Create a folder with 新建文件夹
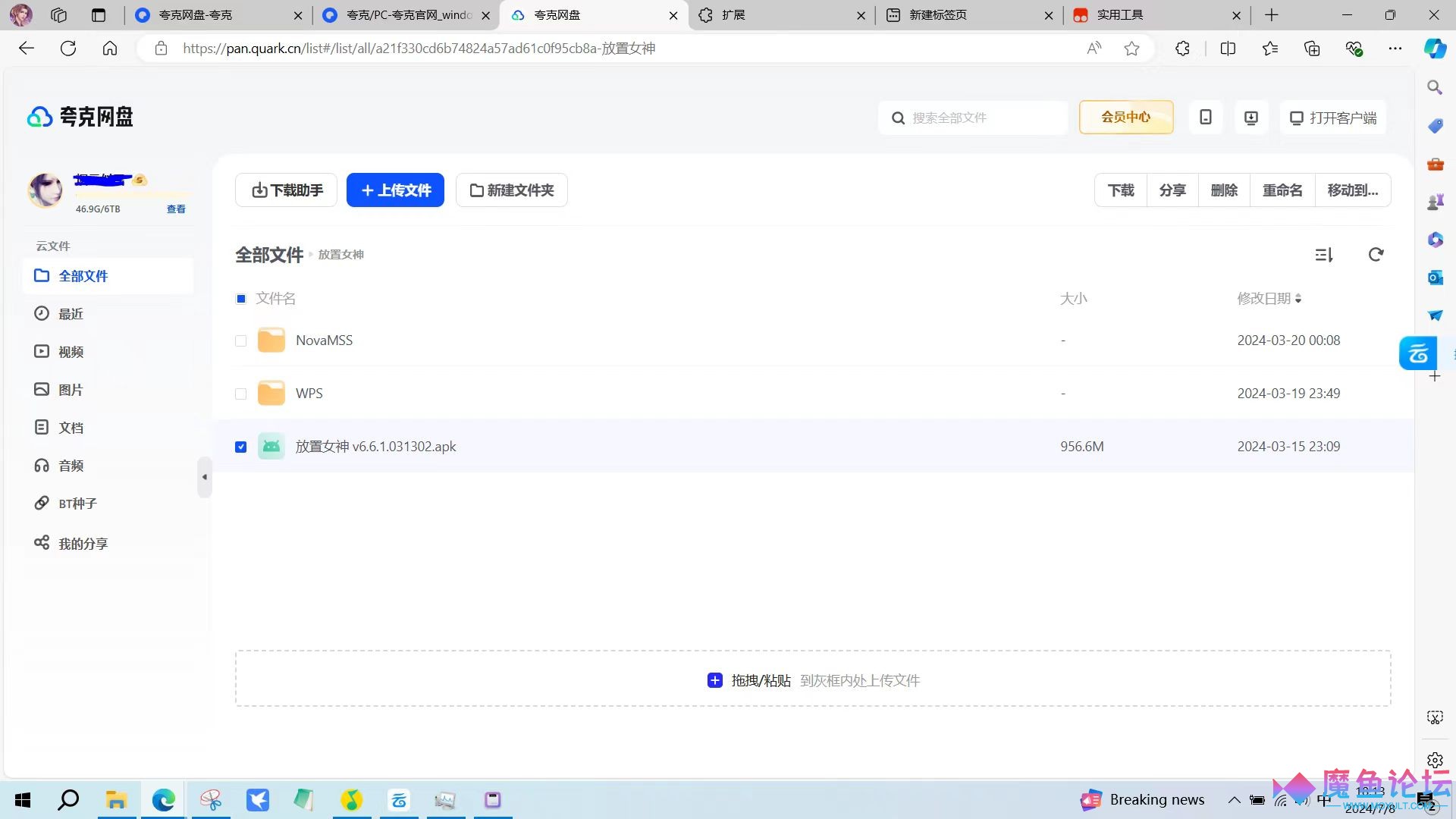The image size is (1456, 819). point(512,190)
